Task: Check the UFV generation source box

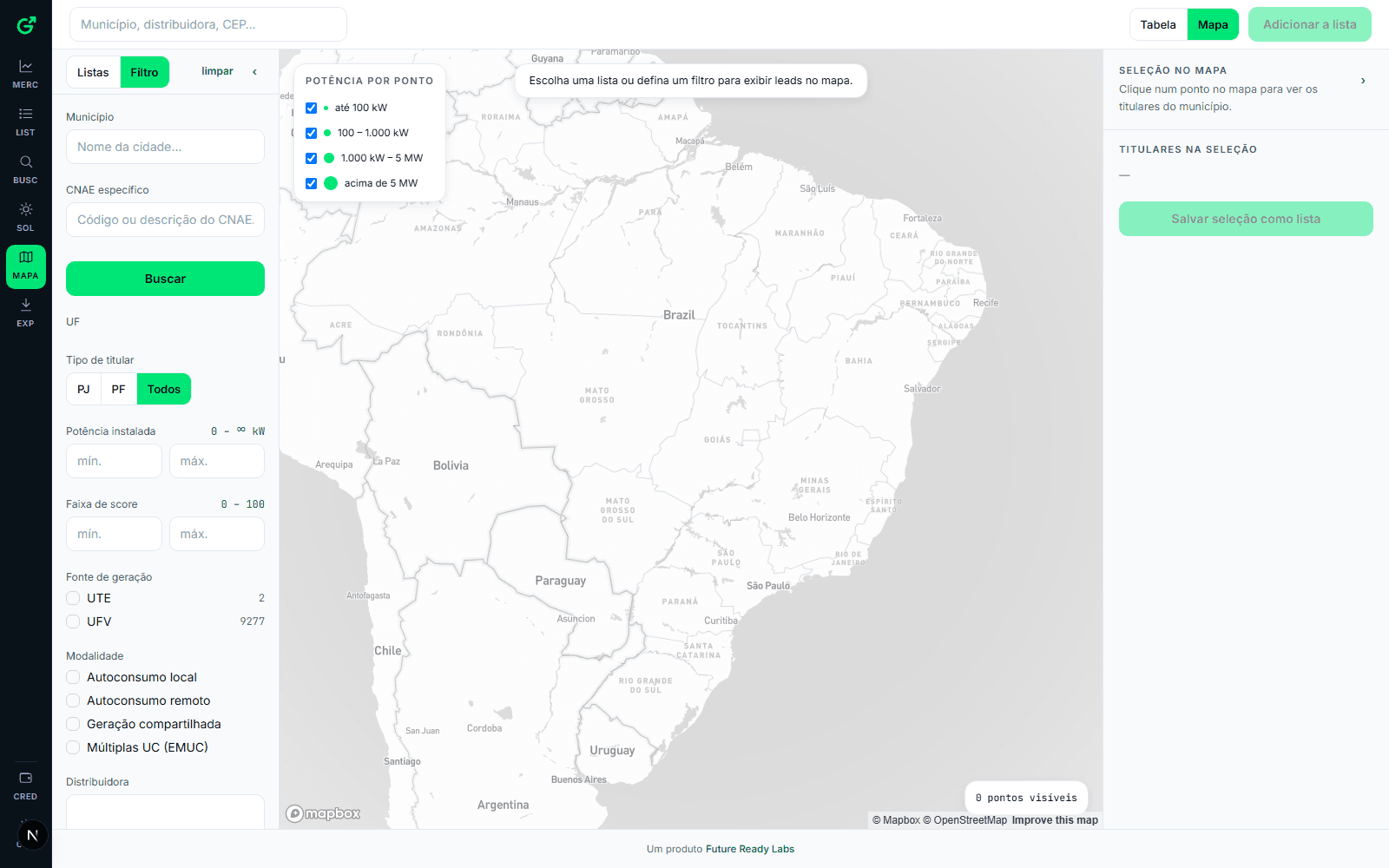Action: click(73, 621)
